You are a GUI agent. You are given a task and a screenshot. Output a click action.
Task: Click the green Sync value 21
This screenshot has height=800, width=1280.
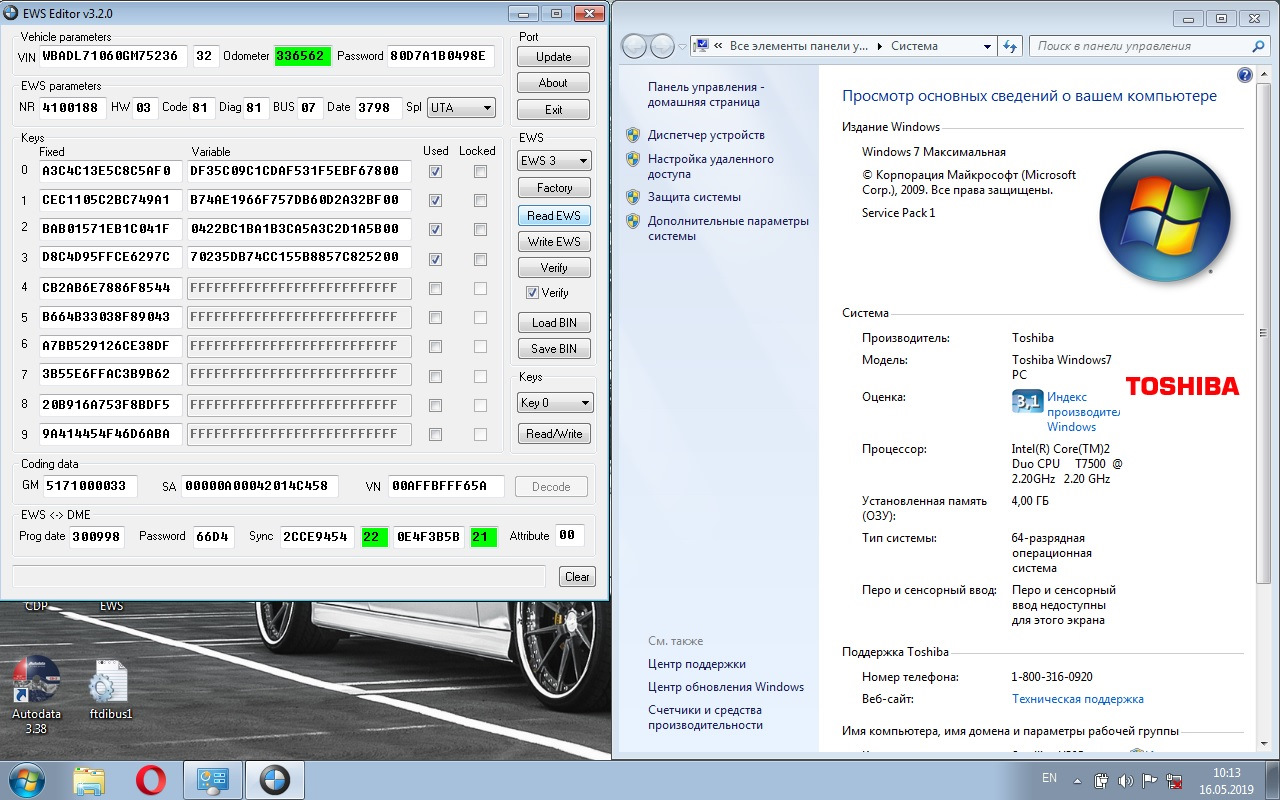pyautogui.click(x=483, y=537)
